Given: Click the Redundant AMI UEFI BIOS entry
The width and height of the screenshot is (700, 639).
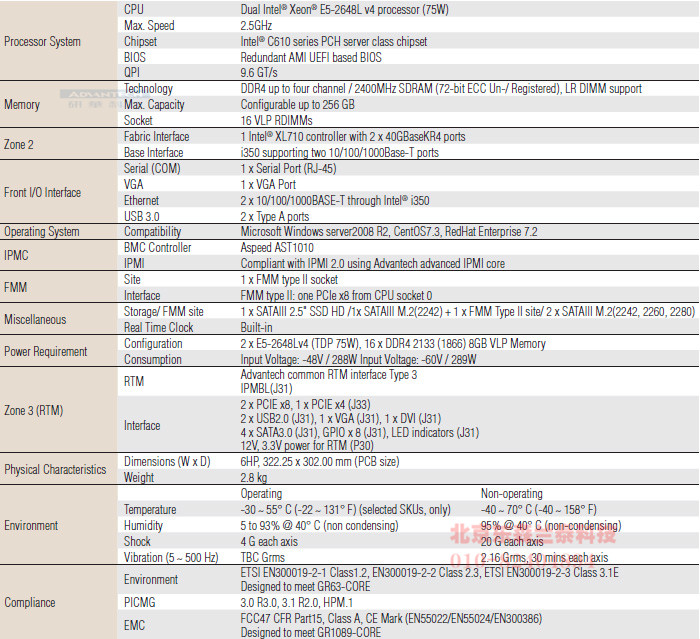Looking at the screenshot, I should tap(311, 58).
